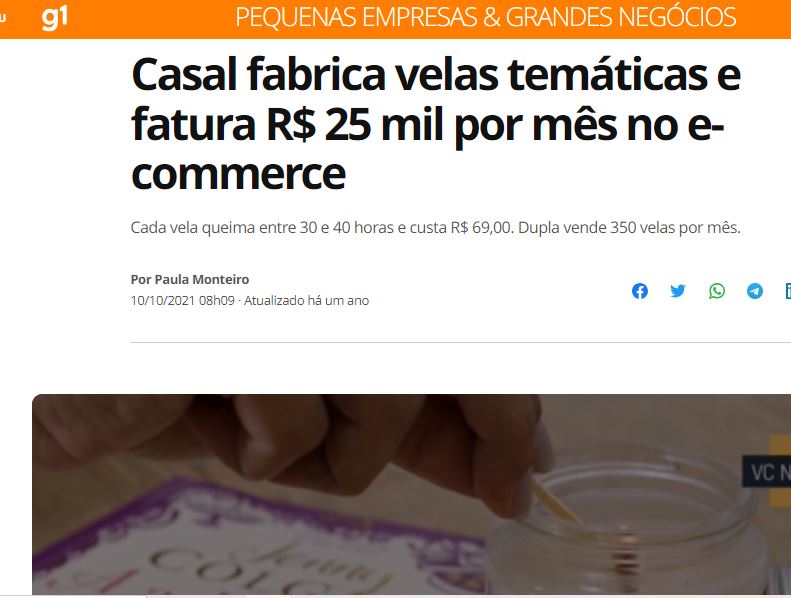791x598 pixels.
Task: Click the word 'commerce' in the headline
Action: point(238,174)
